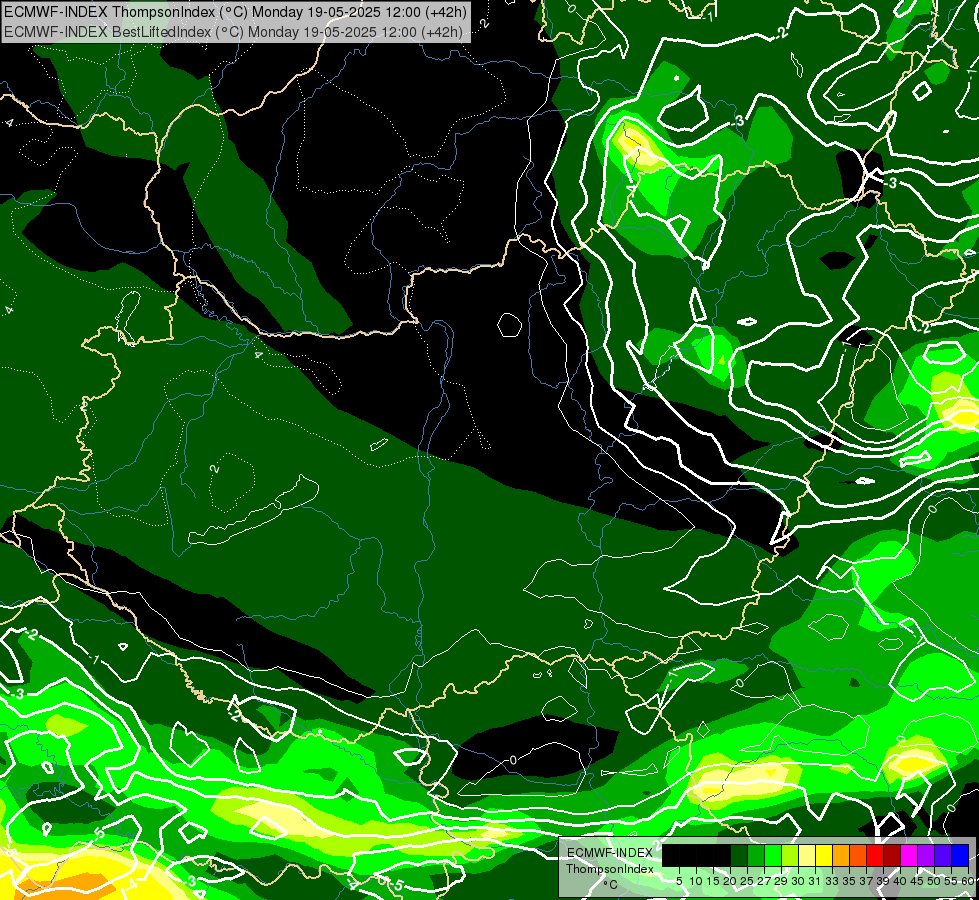Click the °C unit label in the legend
The width and height of the screenshot is (979, 900).
click(610, 884)
